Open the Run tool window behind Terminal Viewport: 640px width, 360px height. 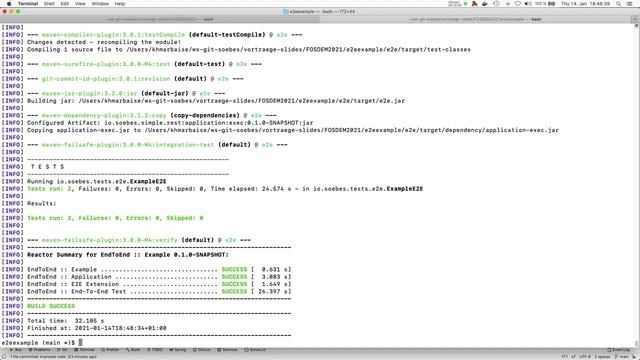17,350
